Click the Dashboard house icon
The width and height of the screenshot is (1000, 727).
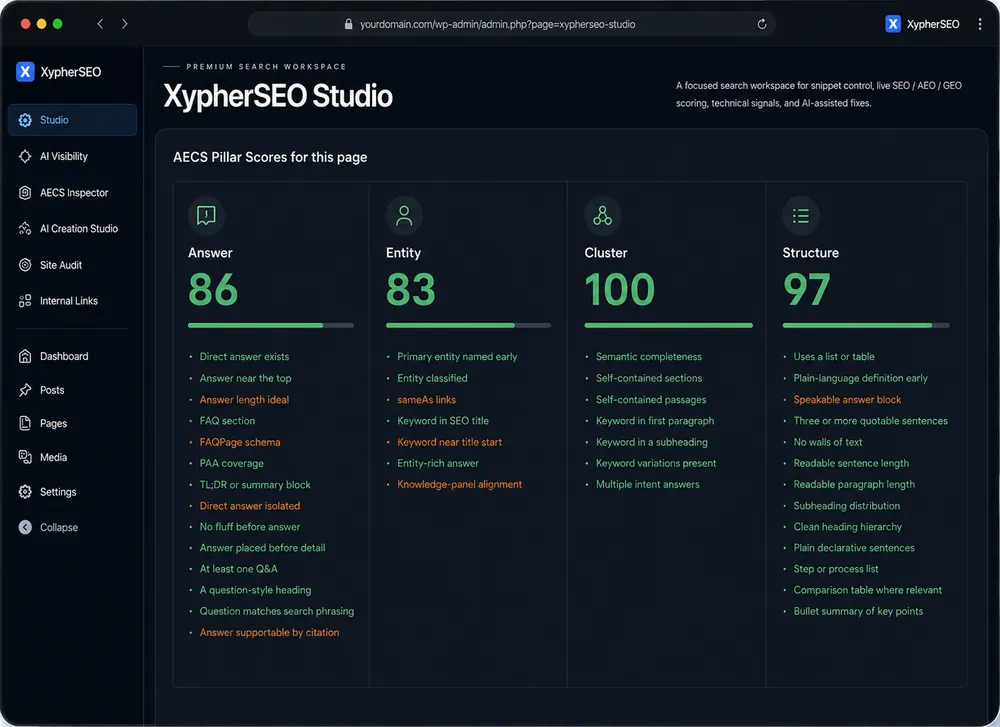25,356
